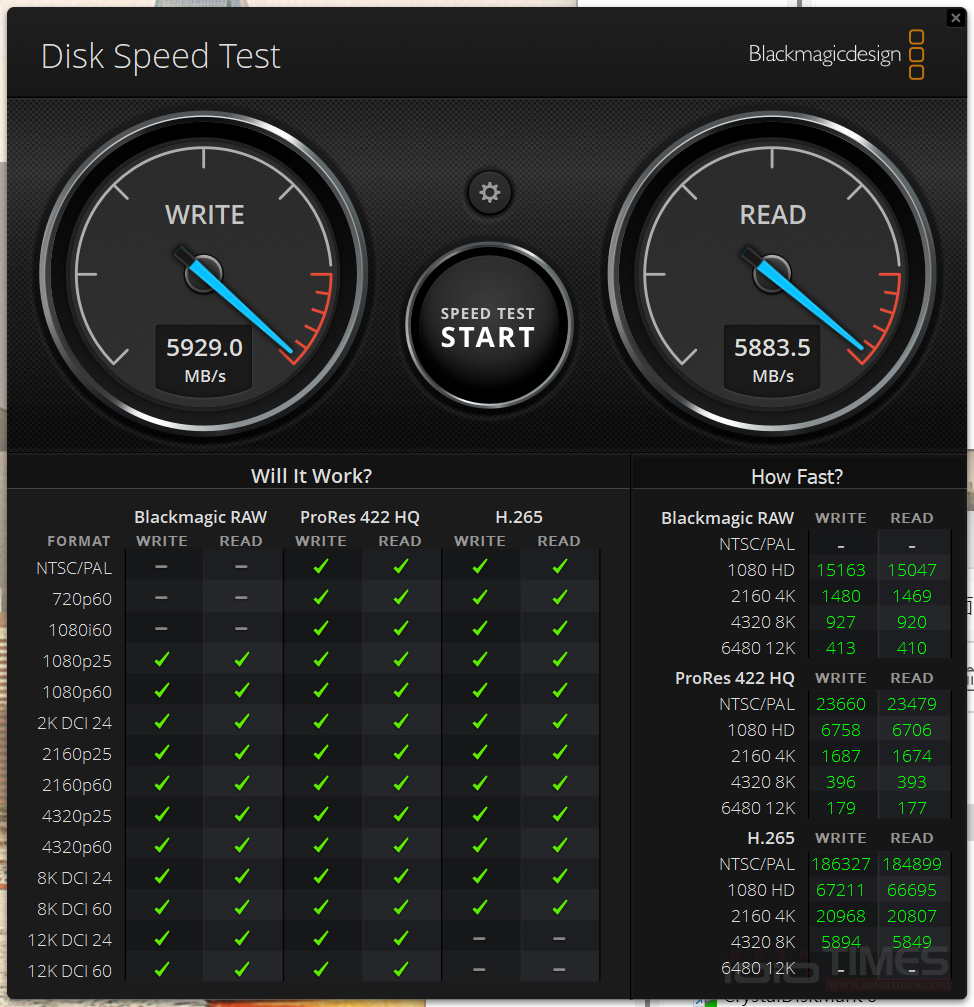Click the Will It Work? heading
The image size is (974, 1007).
(311, 476)
